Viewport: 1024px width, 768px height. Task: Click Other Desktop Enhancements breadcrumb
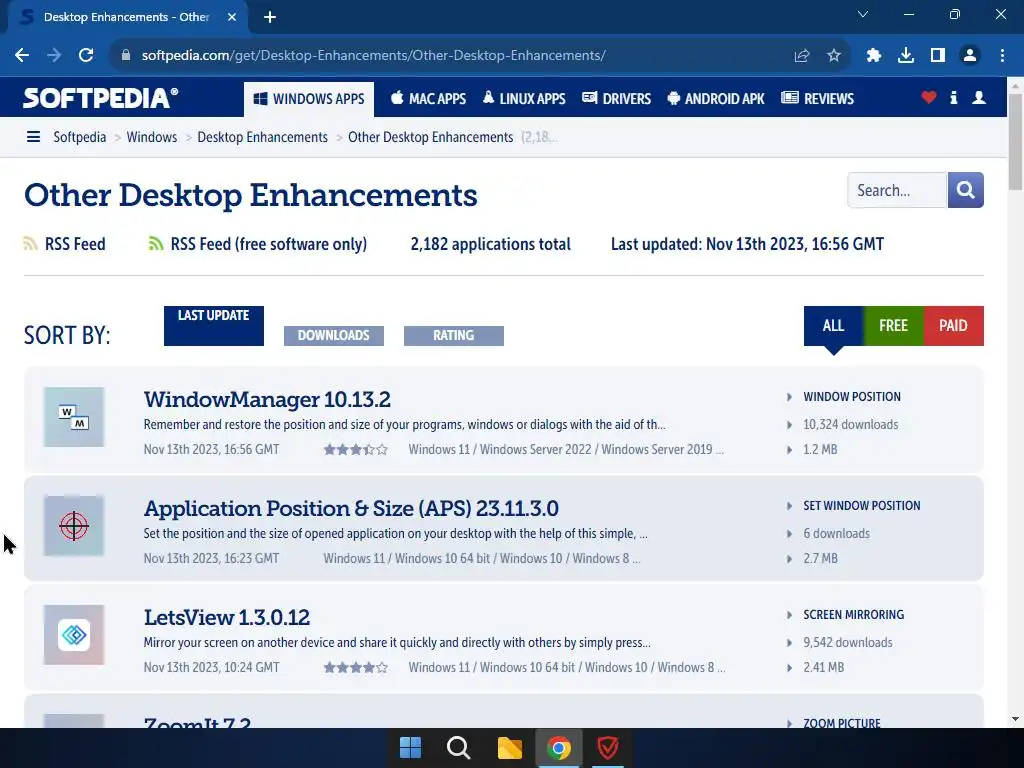tap(430, 137)
